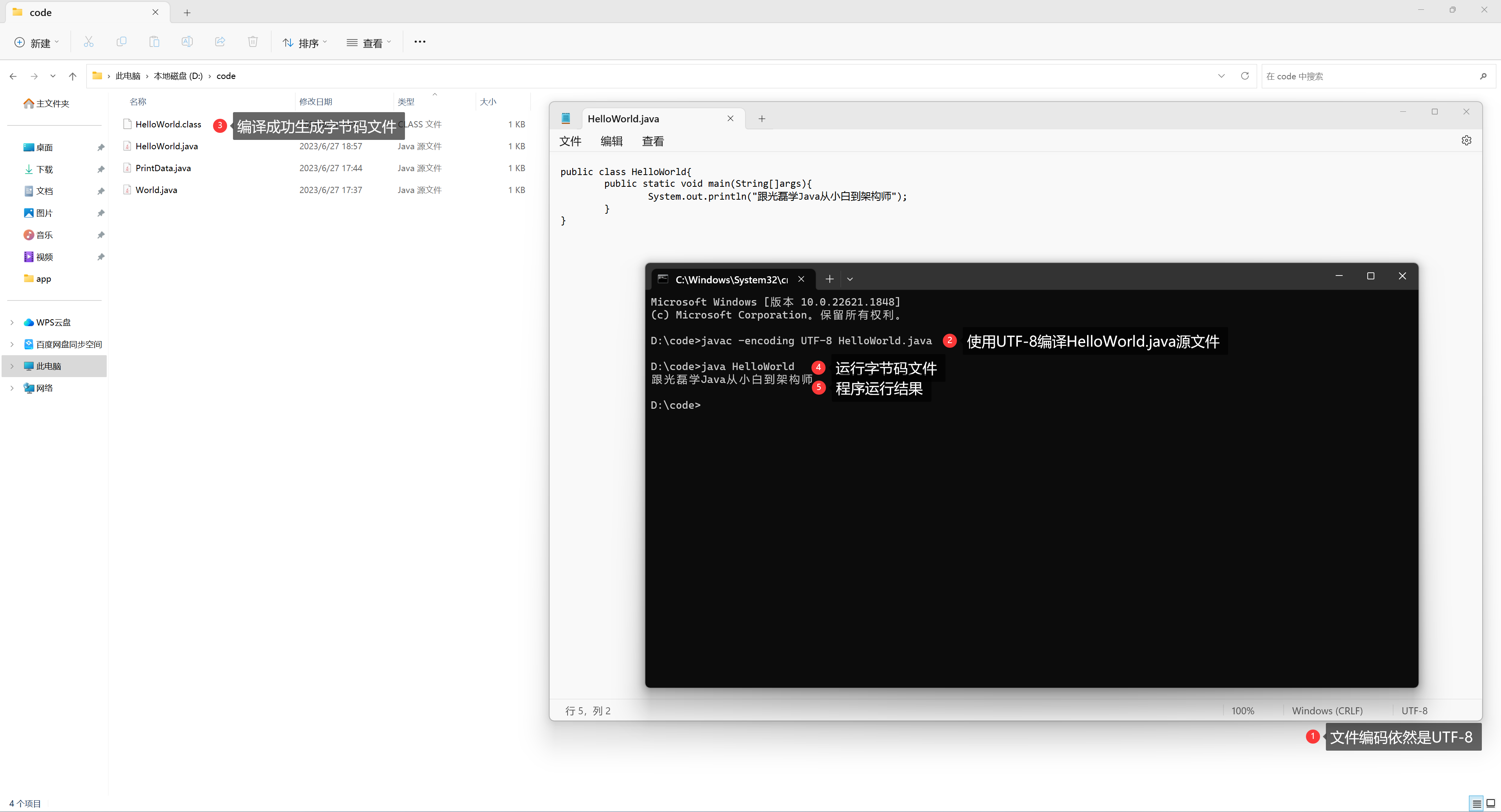The height and width of the screenshot is (812, 1501).
Task: Open the Sort (排序) dropdown
Action: point(305,43)
